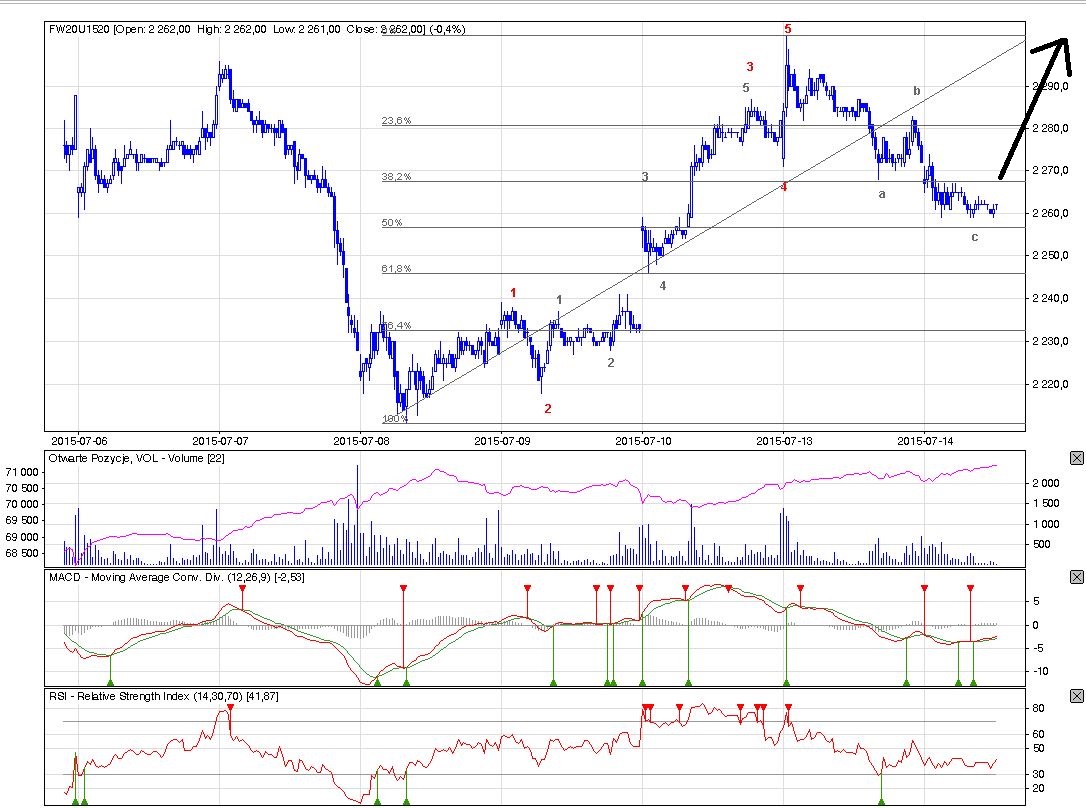Click the 71 000 open interest axis value
1086x808 pixels.
point(21,472)
